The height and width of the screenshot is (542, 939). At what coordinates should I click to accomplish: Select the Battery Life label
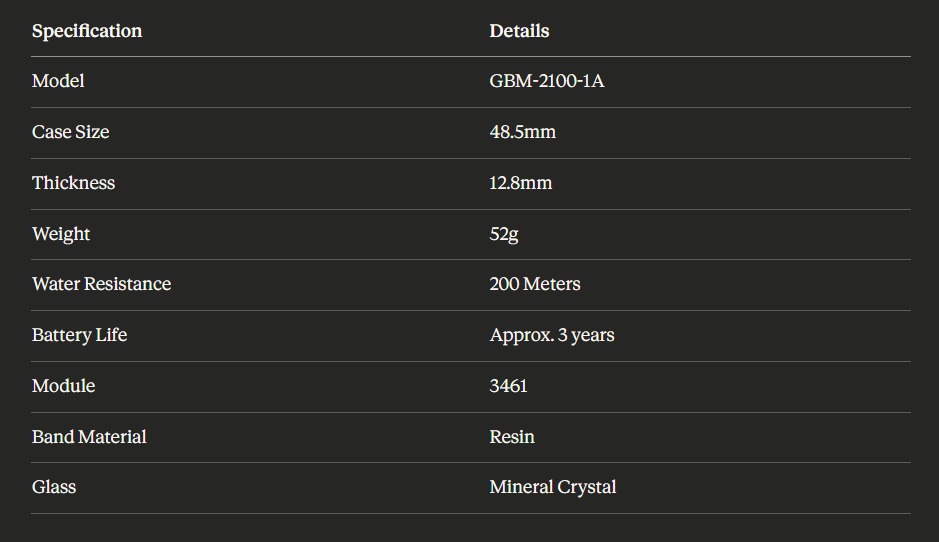[x=79, y=335]
